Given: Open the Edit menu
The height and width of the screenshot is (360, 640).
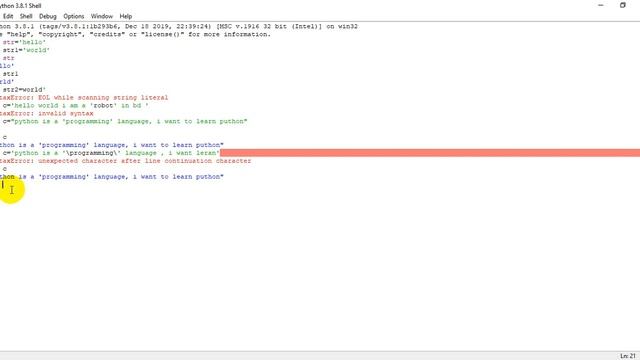Looking at the screenshot, I should 8,16.
